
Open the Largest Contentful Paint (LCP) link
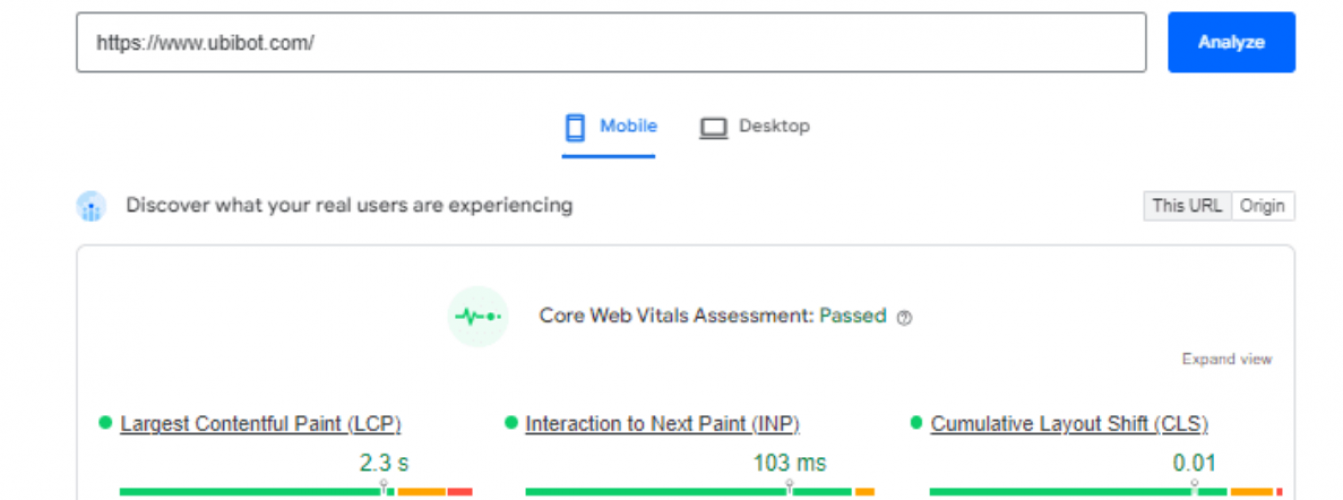pos(260,424)
